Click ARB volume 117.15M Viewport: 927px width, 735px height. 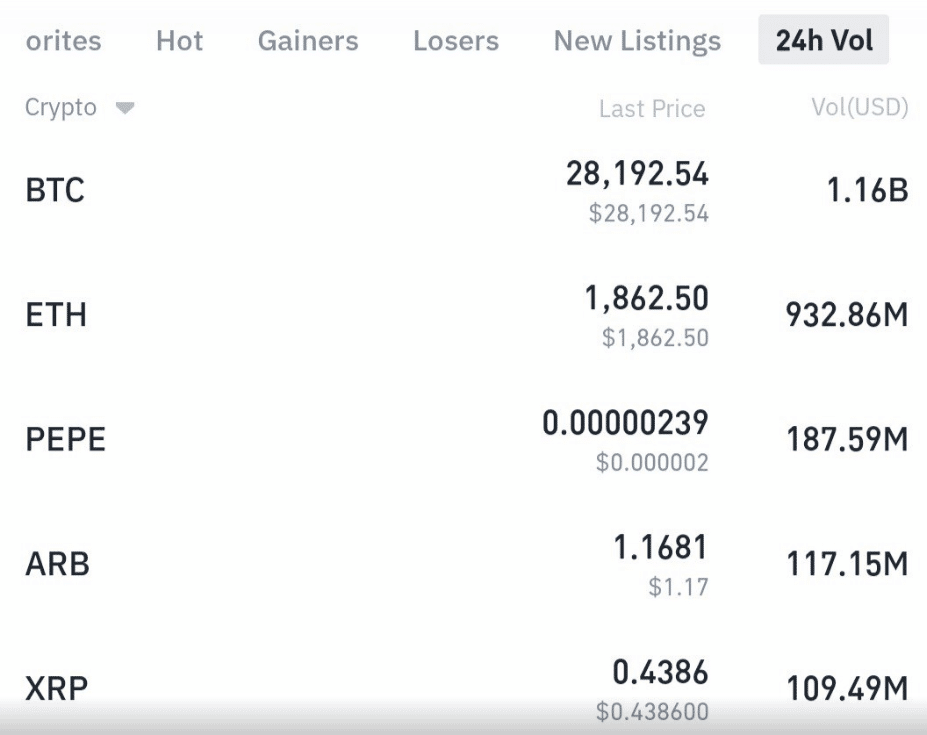pos(847,564)
